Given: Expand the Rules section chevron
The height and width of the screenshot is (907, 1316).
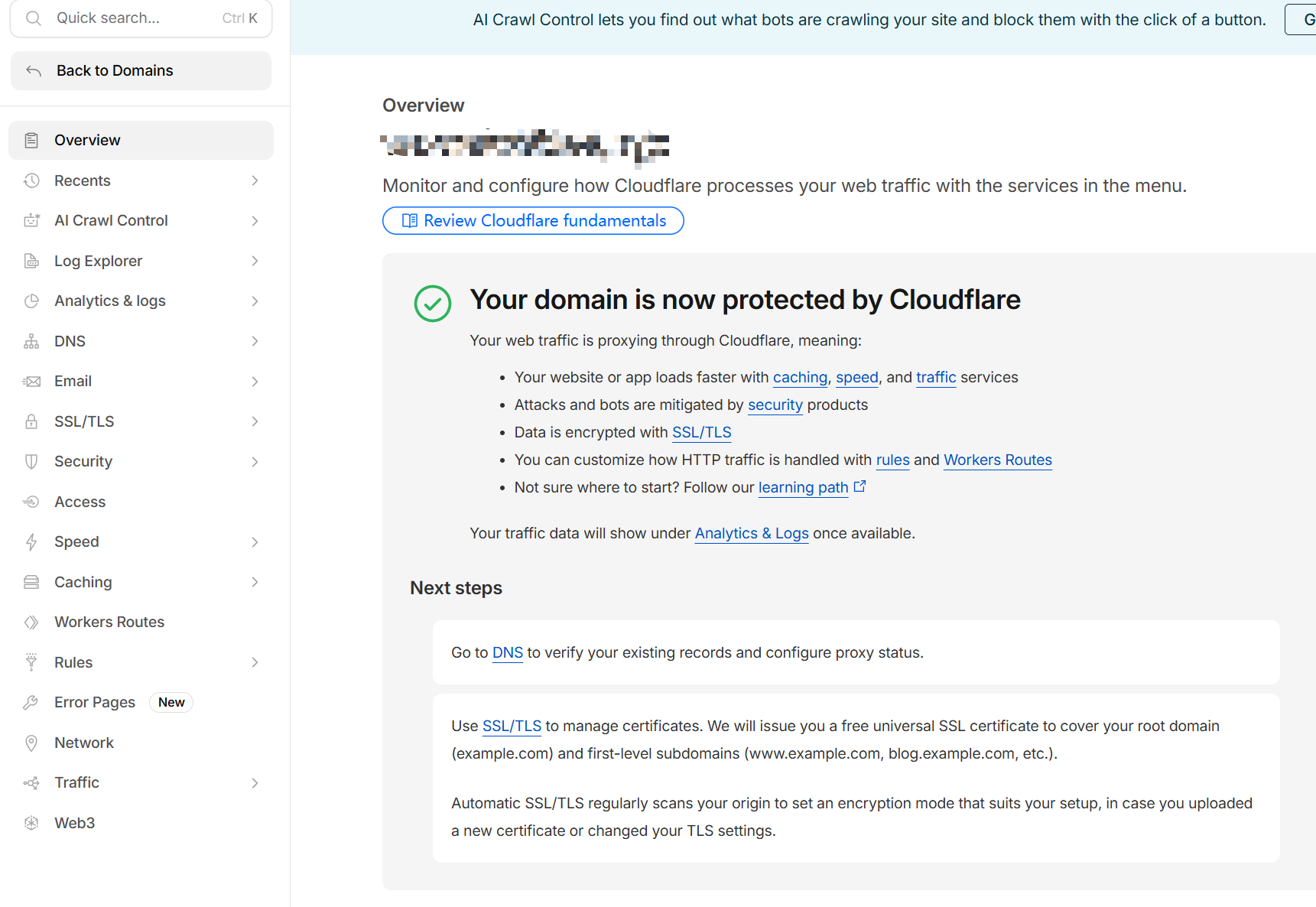Looking at the screenshot, I should (255, 662).
